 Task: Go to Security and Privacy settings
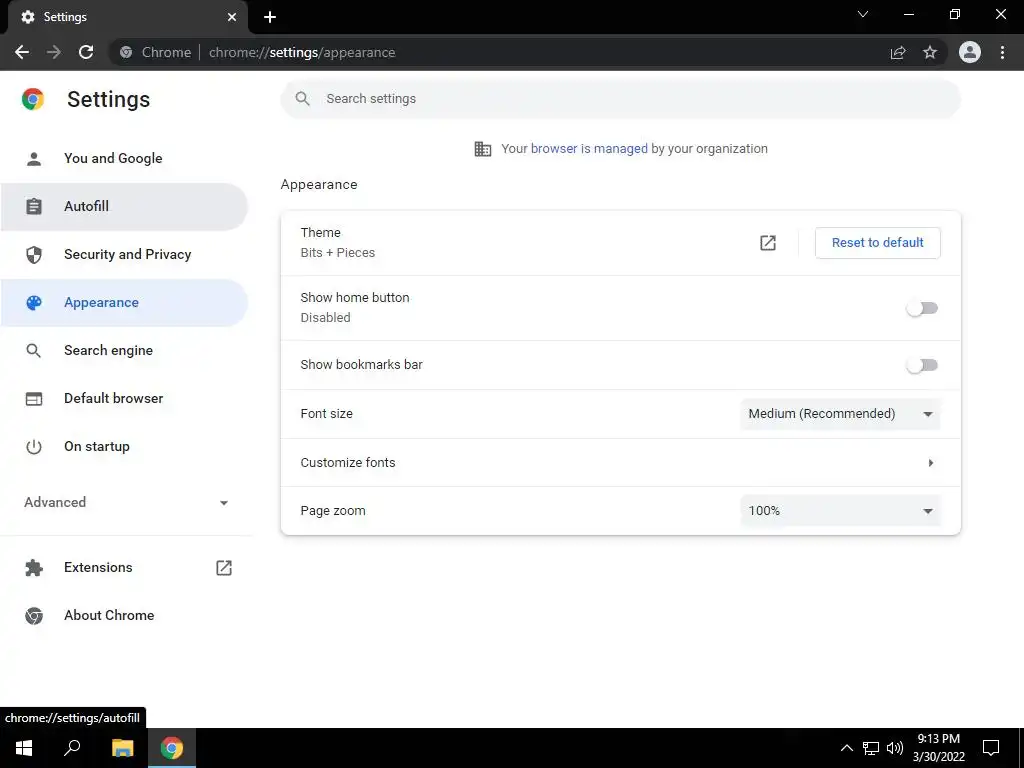124,255
